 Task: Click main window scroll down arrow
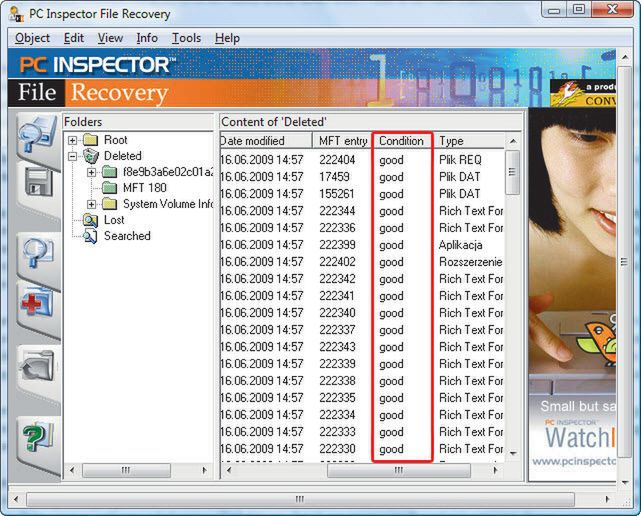click(624, 483)
